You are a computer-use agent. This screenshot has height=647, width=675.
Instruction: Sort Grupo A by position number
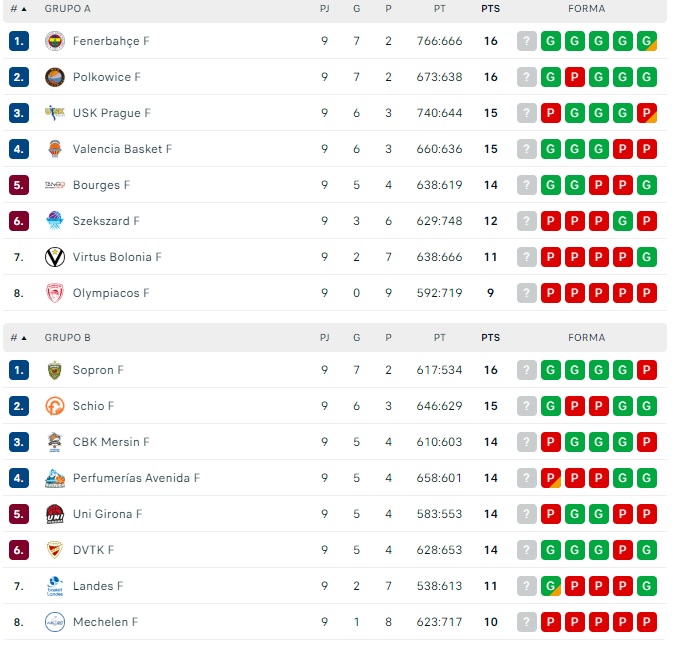pos(18,8)
